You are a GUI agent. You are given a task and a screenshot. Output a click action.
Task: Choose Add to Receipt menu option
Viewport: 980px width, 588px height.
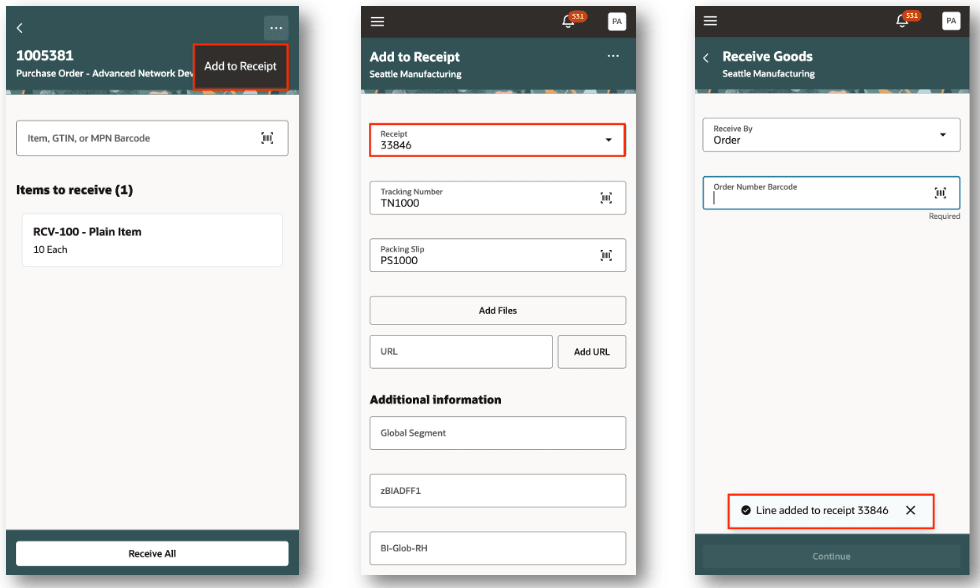pyautogui.click(x=240, y=66)
